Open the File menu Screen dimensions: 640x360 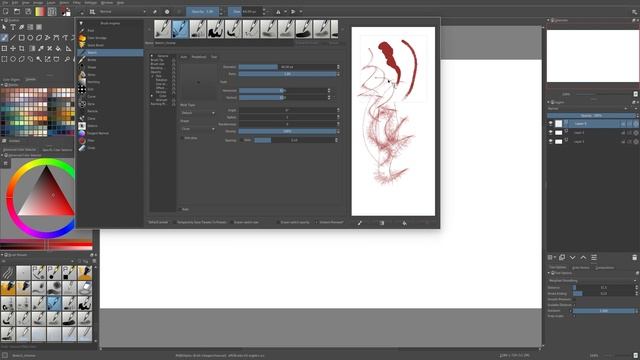5,2
